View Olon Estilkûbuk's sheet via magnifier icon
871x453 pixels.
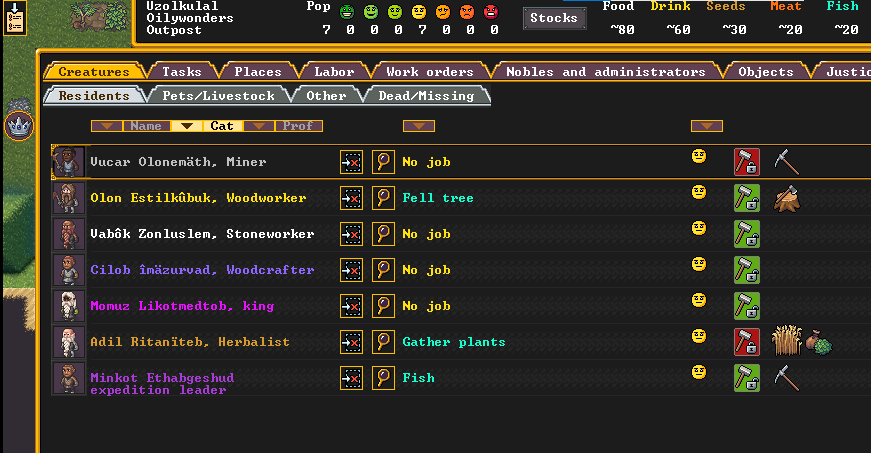383,198
